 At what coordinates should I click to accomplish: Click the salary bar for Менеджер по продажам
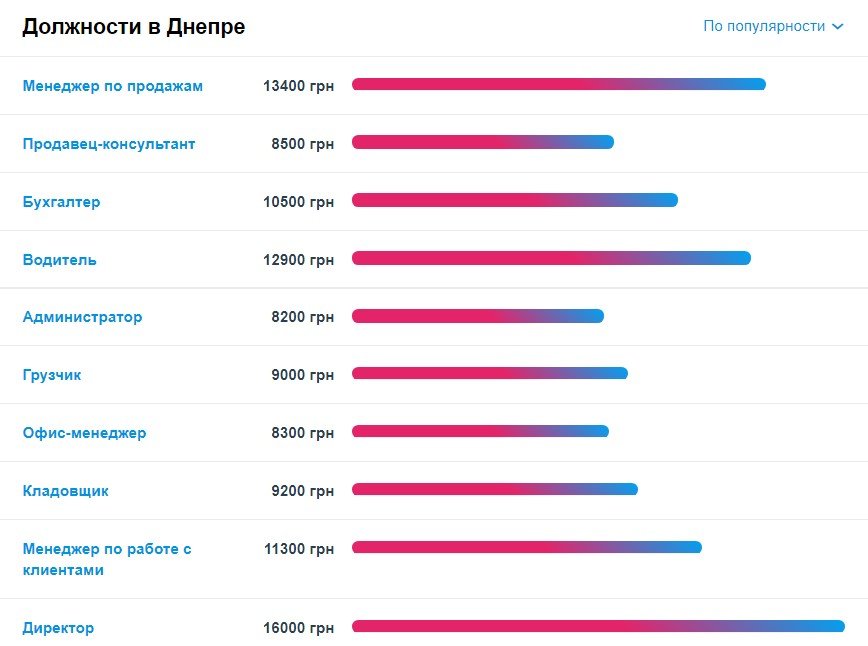pos(558,84)
